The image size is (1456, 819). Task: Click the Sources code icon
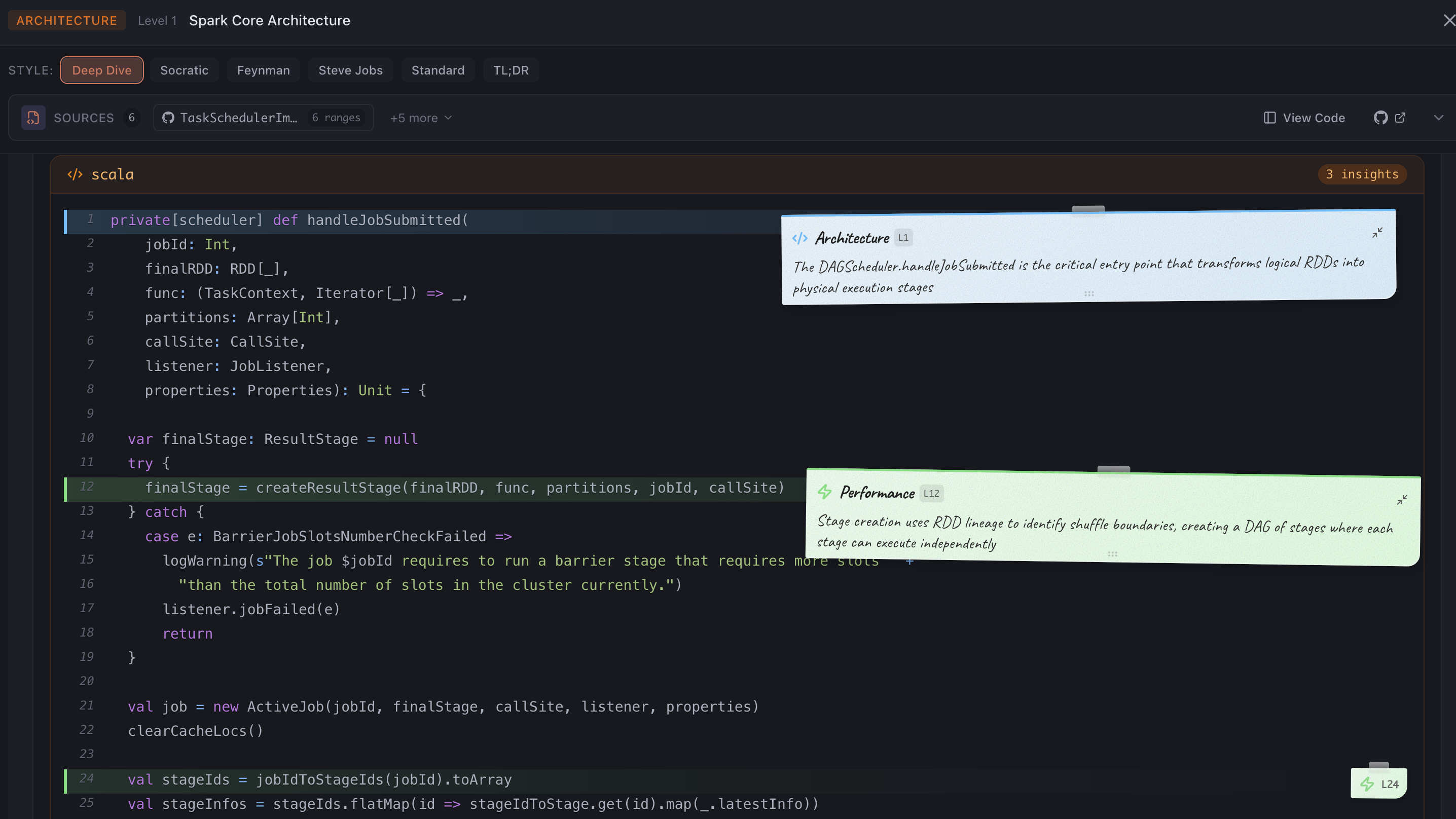(33, 118)
